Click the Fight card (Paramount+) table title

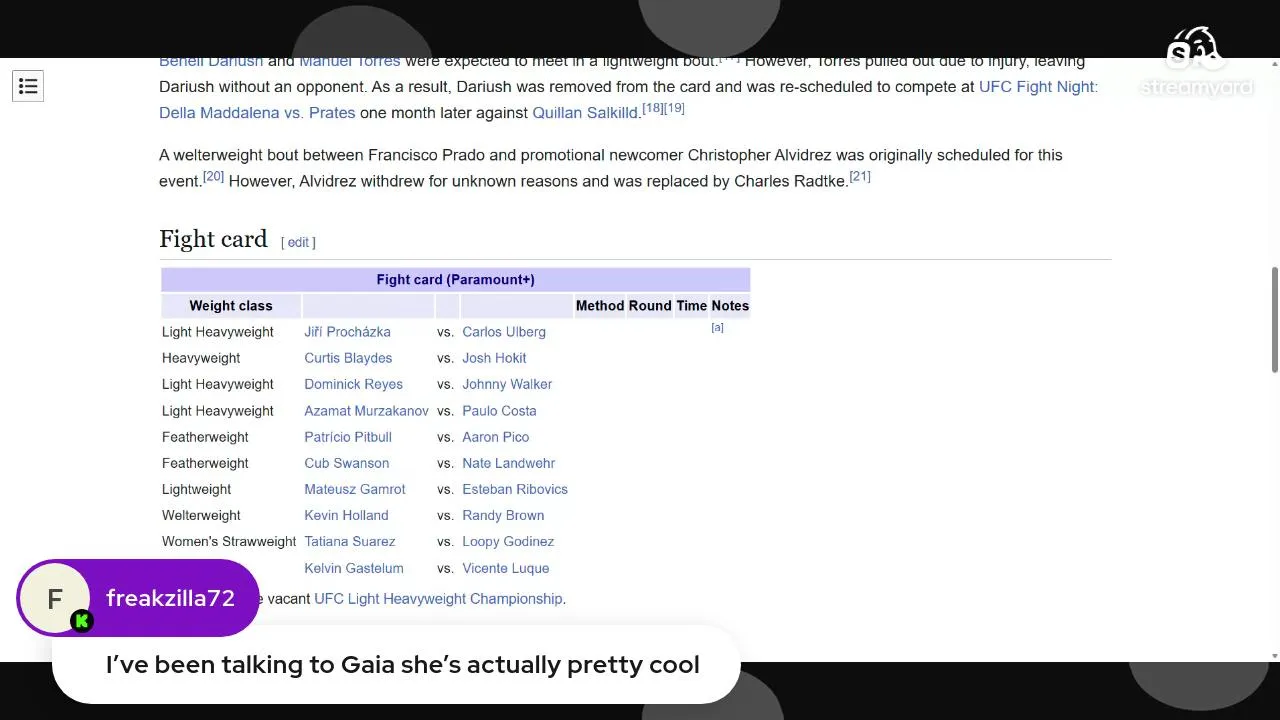tap(455, 280)
